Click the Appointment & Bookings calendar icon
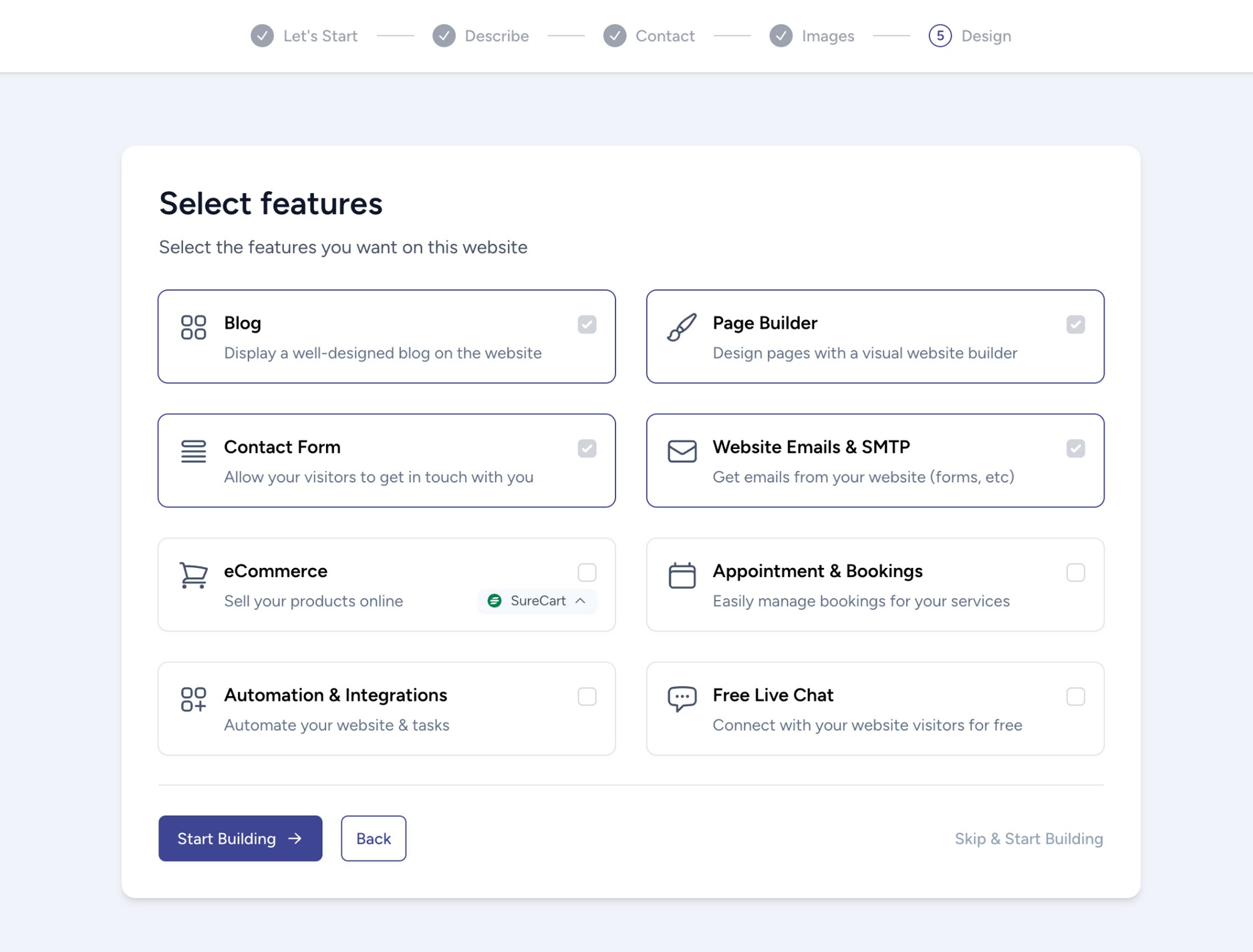The image size is (1253, 952). click(681, 576)
